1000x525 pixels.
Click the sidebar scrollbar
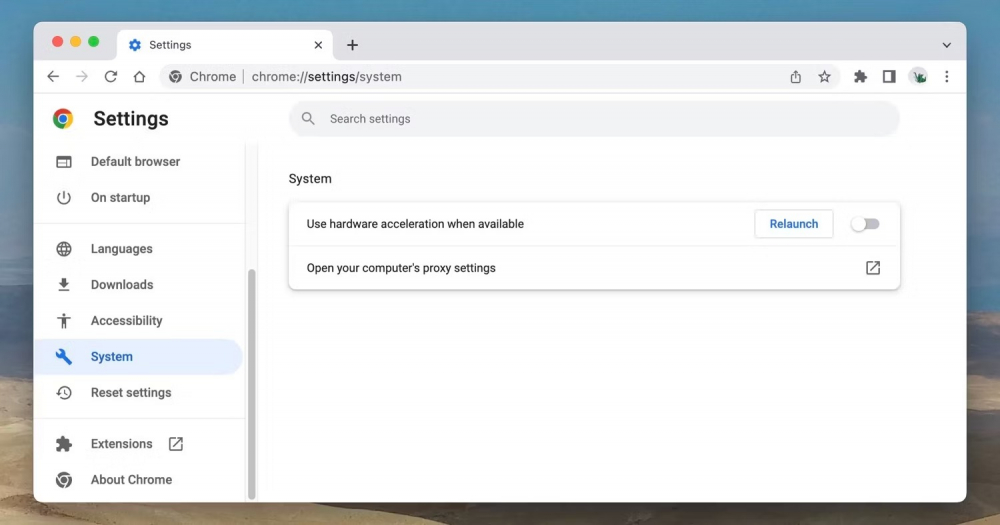click(252, 380)
